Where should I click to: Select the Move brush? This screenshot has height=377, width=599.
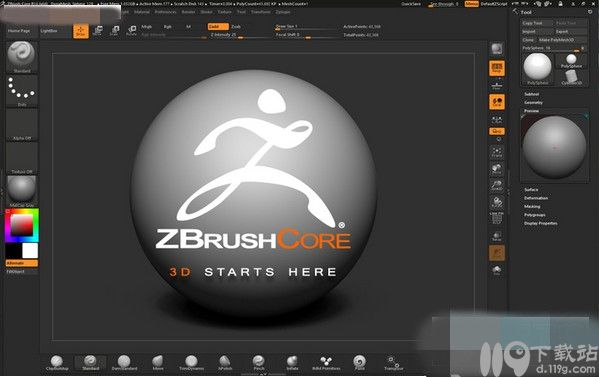tap(158, 362)
